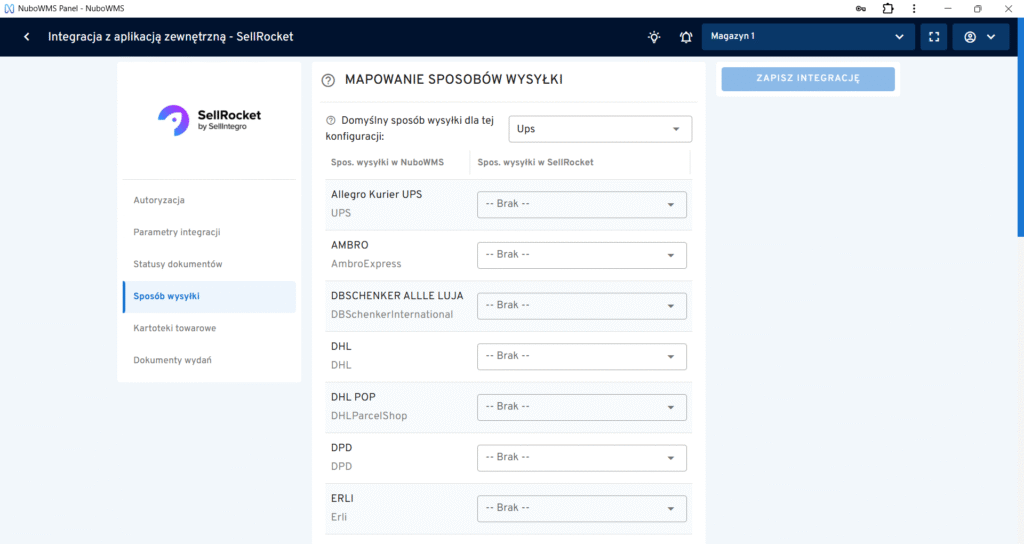Click help icon beside Mapowanie sposobów wysyłki
Viewport: 1024px width, 544px height.
[x=328, y=80]
